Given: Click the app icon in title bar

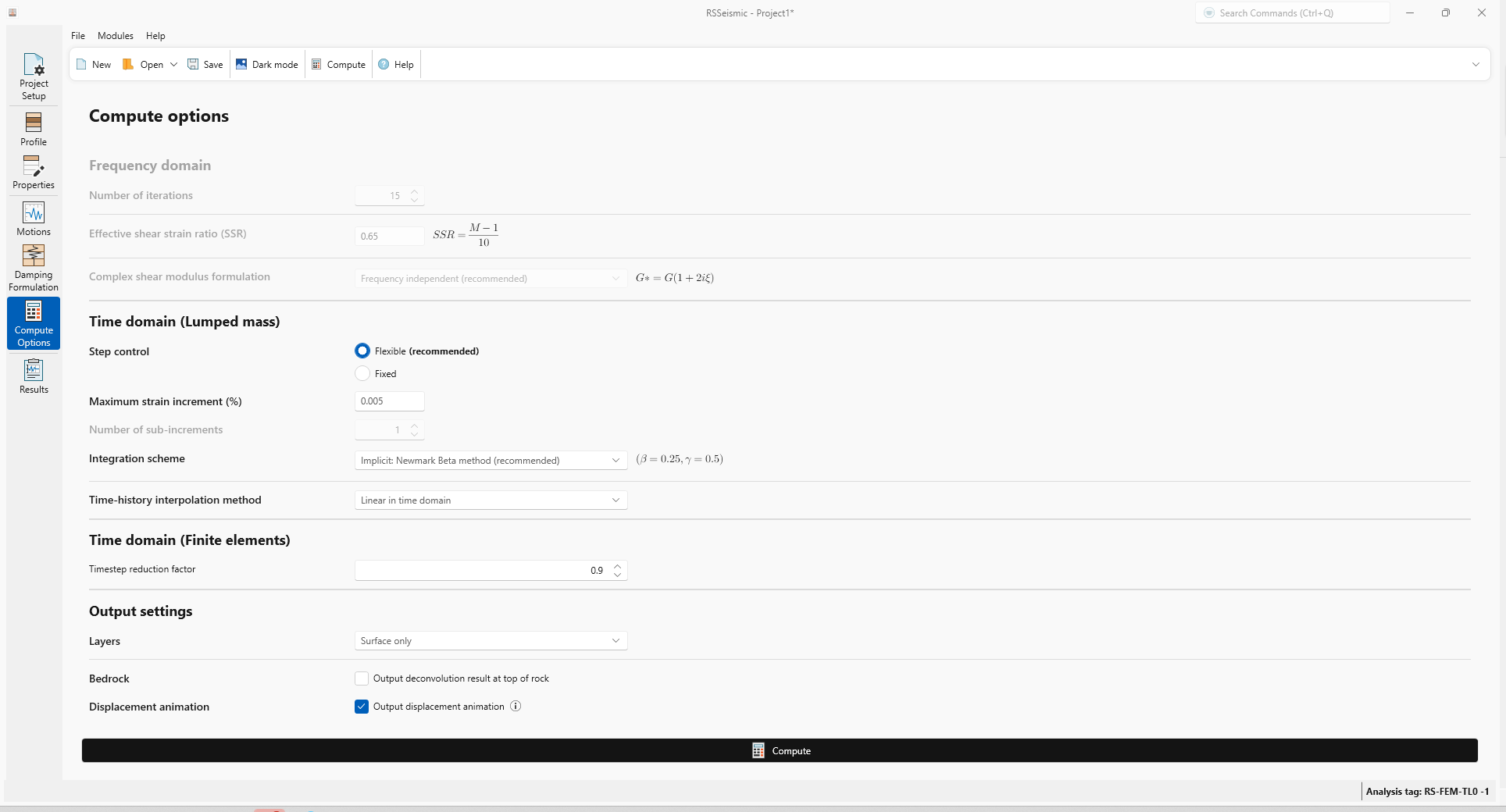Looking at the screenshot, I should coord(12,12).
